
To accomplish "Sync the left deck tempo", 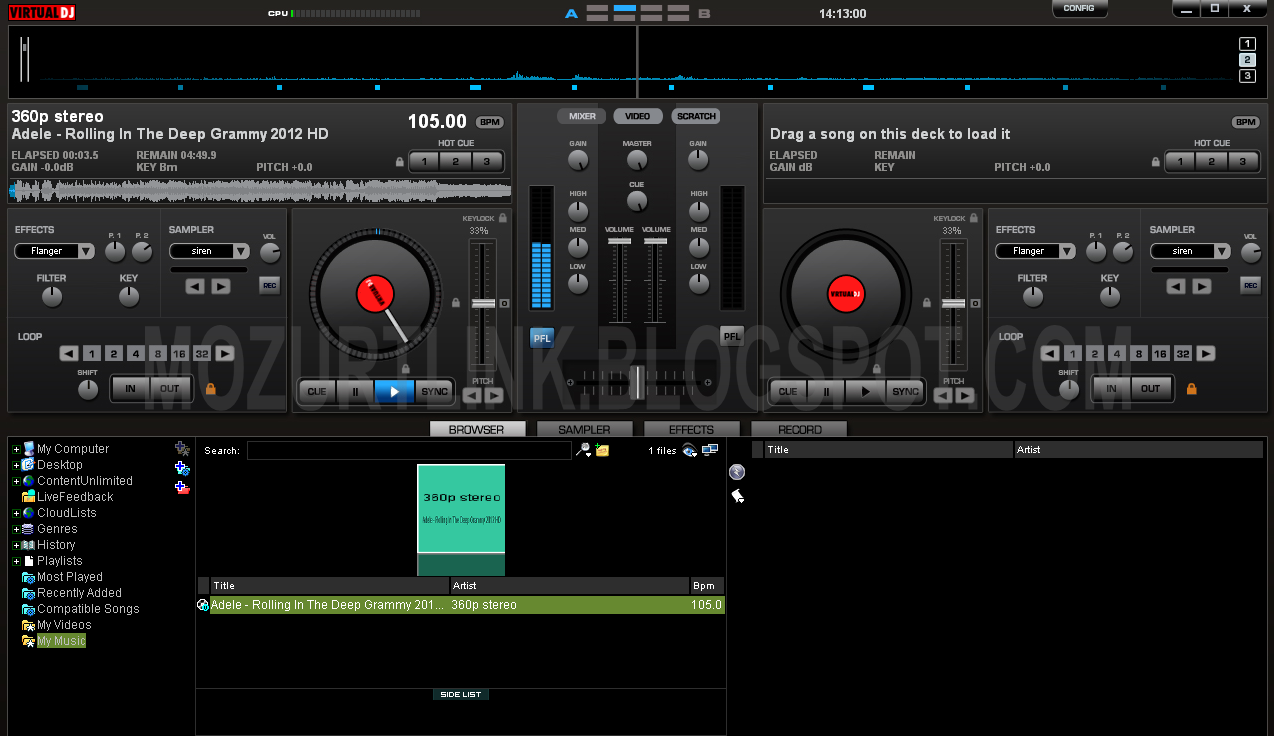I will coord(433,391).
